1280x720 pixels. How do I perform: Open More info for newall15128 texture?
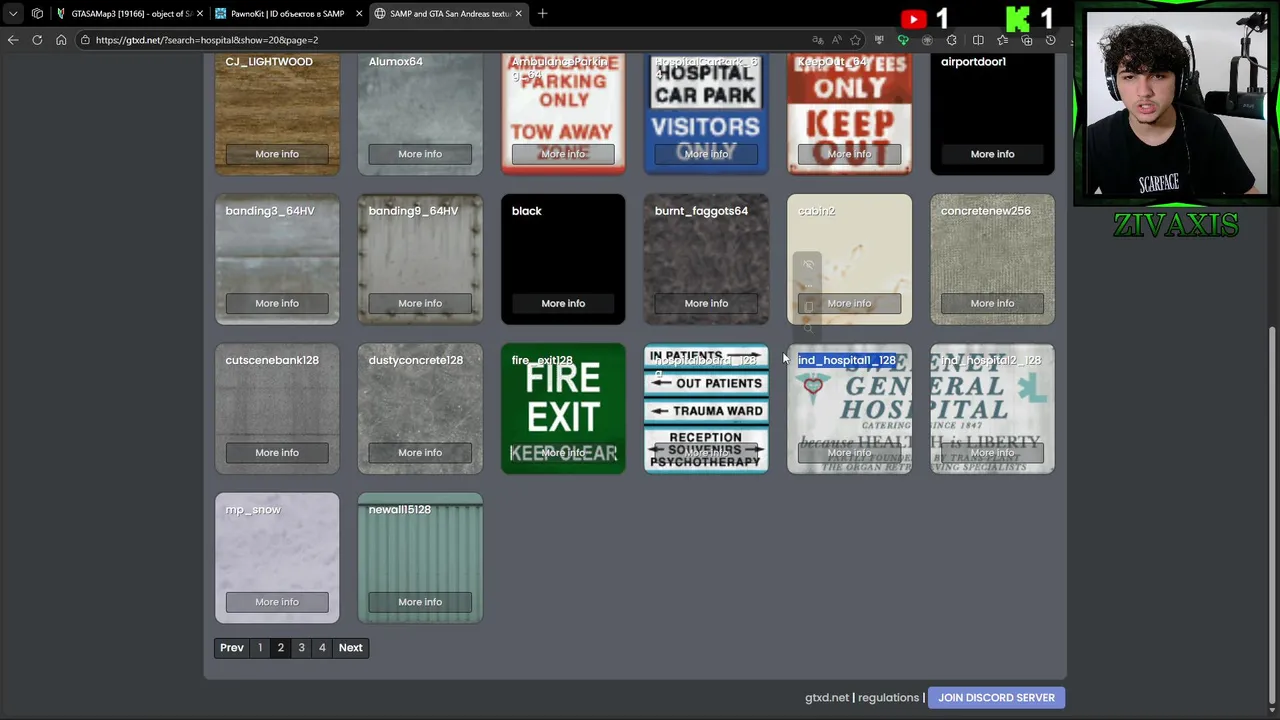pos(420,602)
